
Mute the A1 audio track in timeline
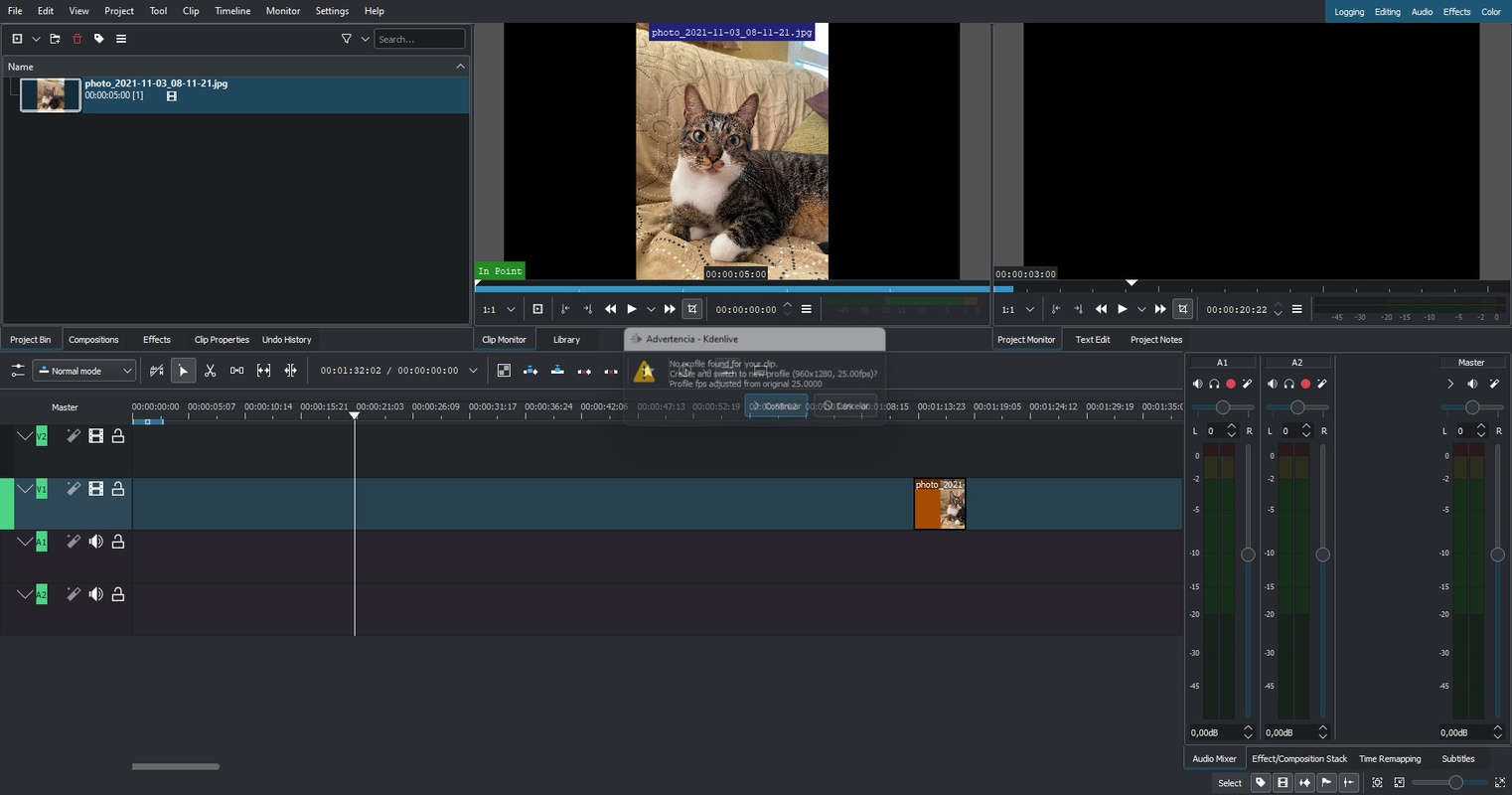(x=95, y=542)
